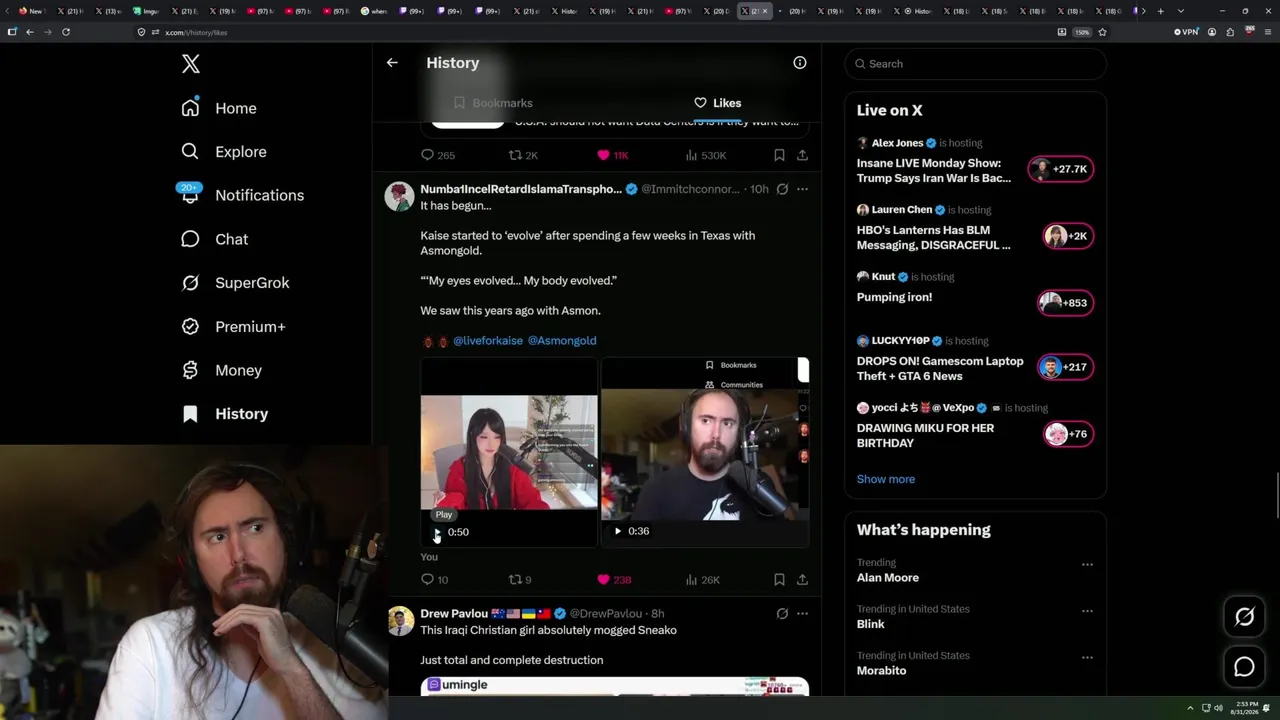View analytics showing 26K views

click(703, 580)
